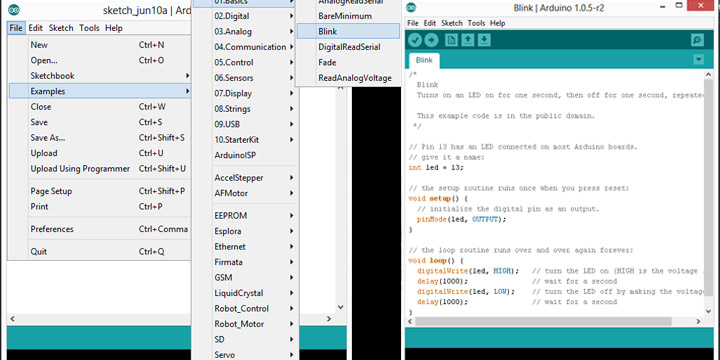Choose Close from File menu

(100, 107)
